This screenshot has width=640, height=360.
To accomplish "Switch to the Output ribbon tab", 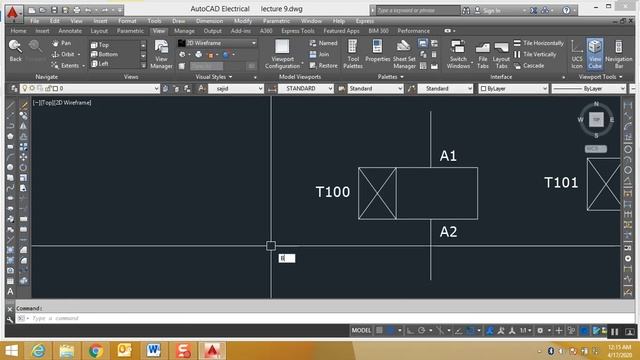I will coord(212,31).
